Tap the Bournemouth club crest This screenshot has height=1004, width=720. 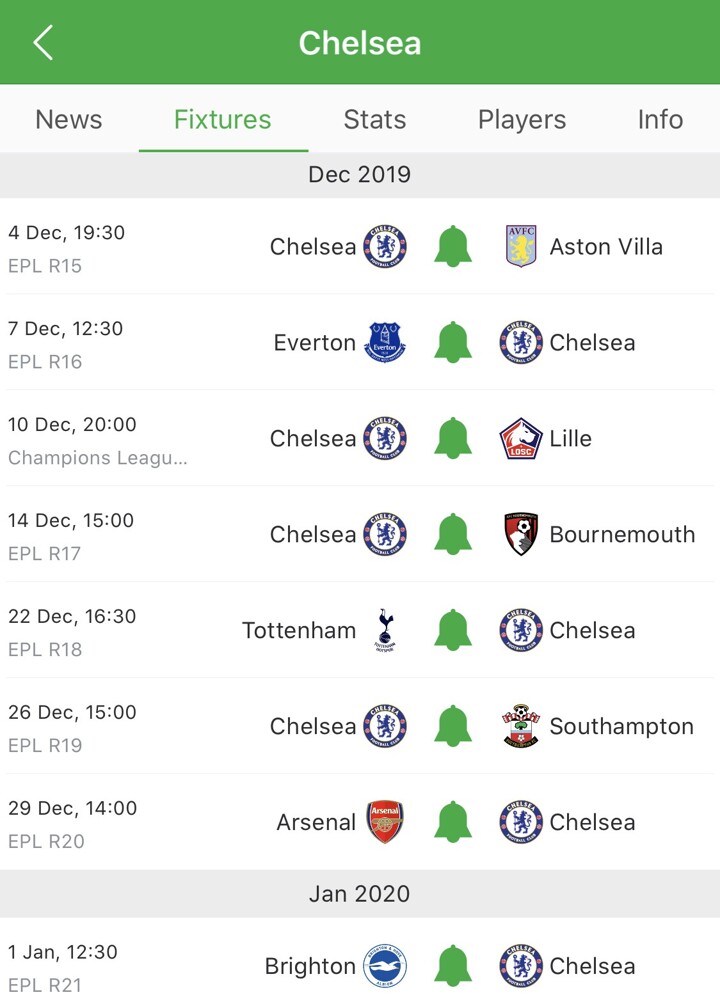pyautogui.click(x=521, y=534)
